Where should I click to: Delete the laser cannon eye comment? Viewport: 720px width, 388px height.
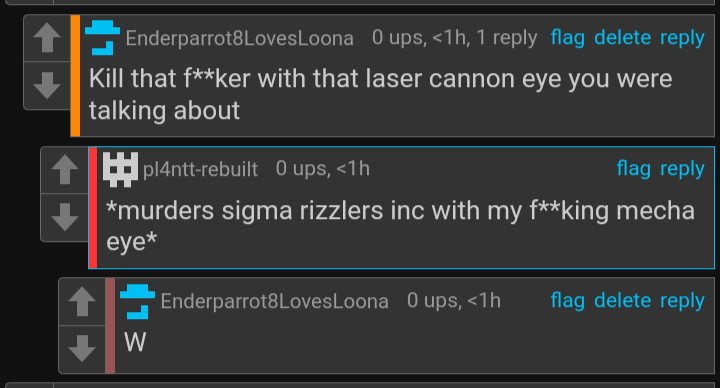622,37
